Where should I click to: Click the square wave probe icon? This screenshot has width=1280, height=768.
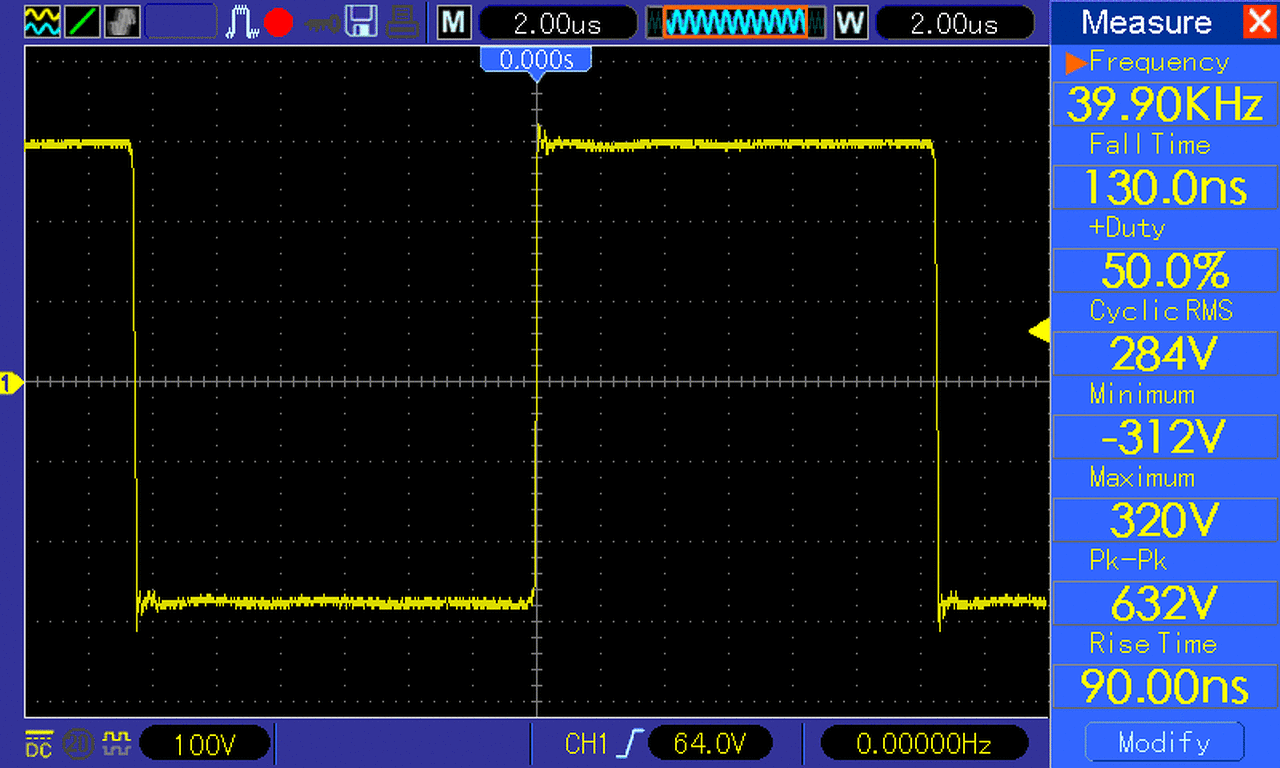pyautogui.click(x=117, y=742)
